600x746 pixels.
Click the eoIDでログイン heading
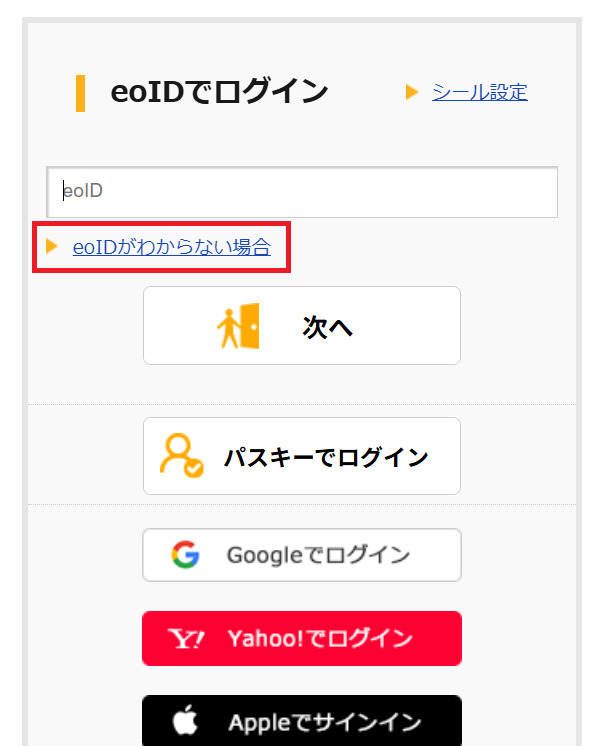click(219, 92)
